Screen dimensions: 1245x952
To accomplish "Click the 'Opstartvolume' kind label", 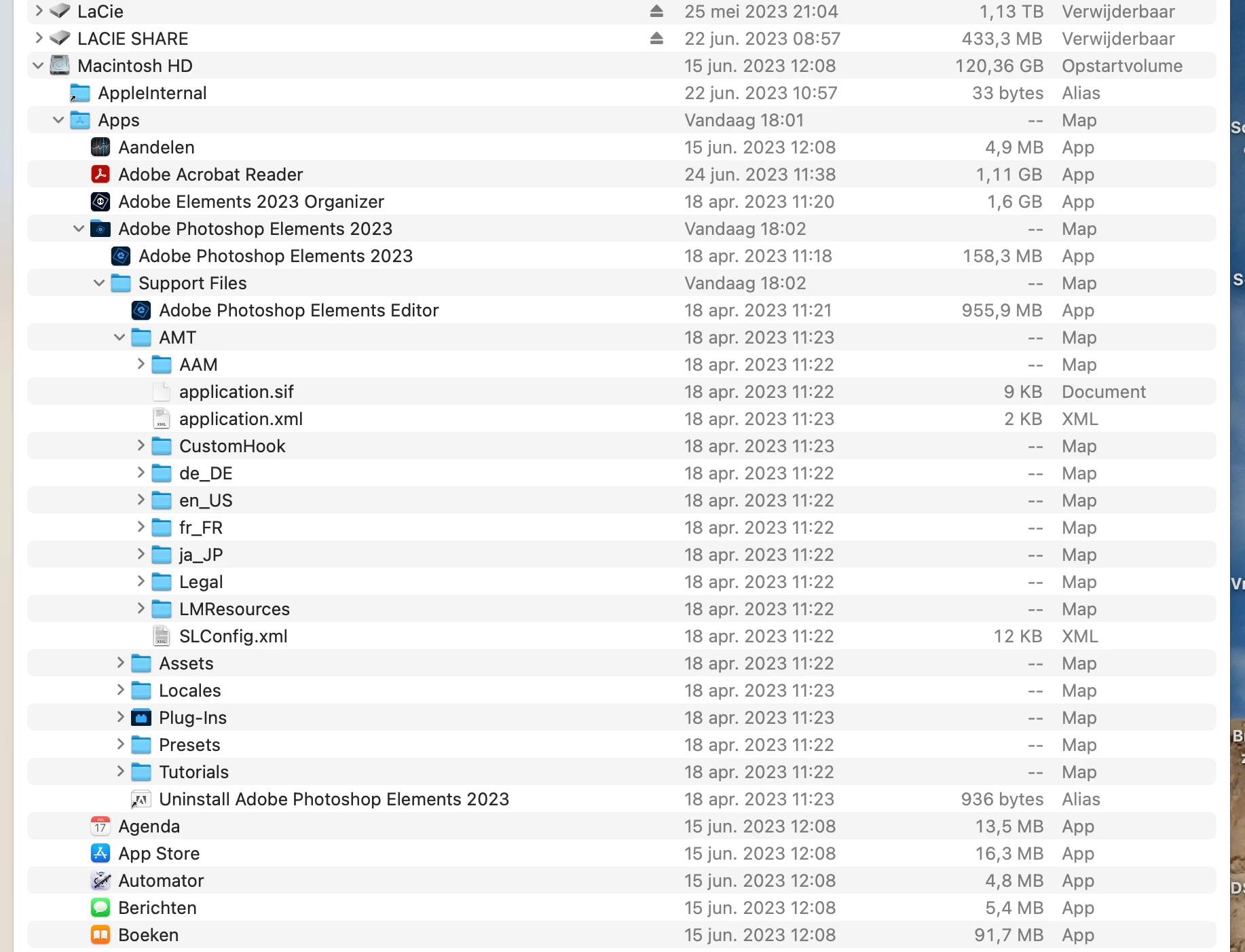I will [1122, 66].
